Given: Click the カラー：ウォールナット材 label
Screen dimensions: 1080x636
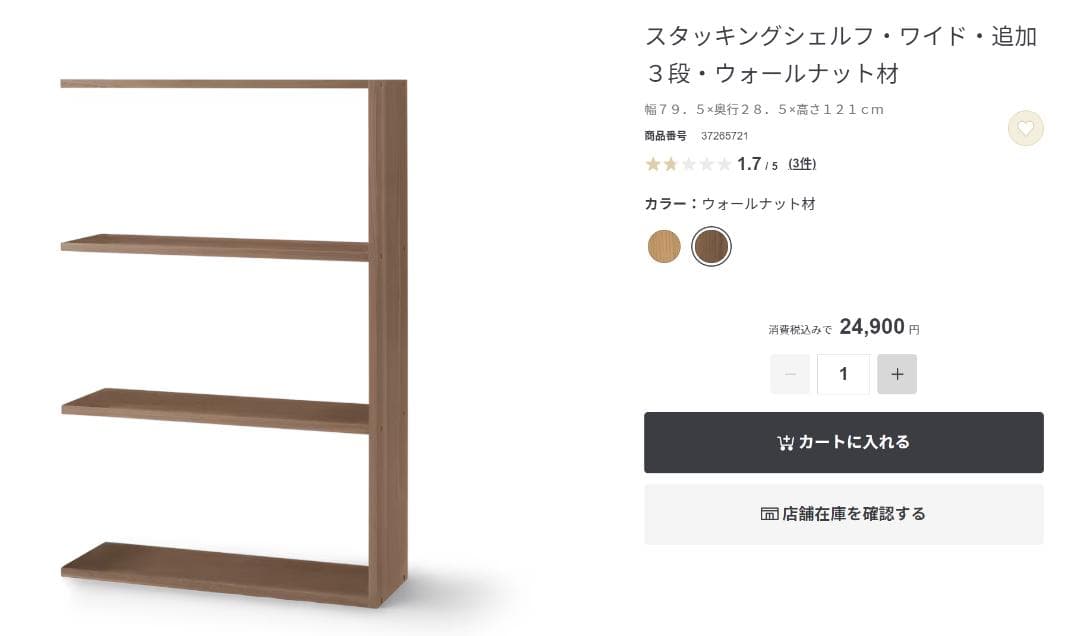Looking at the screenshot, I should [730, 204].
